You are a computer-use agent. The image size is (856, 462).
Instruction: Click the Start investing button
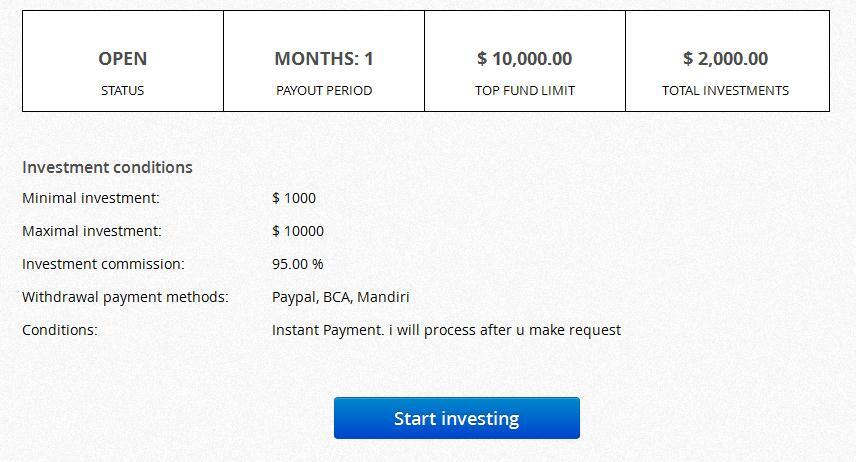click(456, 418)
